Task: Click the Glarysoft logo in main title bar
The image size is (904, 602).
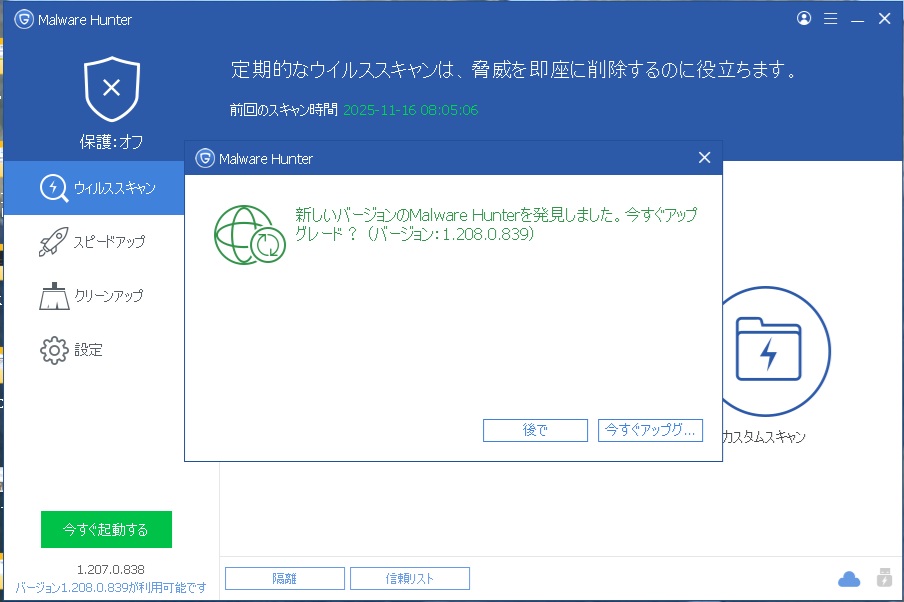Action: tap(24, 19)
